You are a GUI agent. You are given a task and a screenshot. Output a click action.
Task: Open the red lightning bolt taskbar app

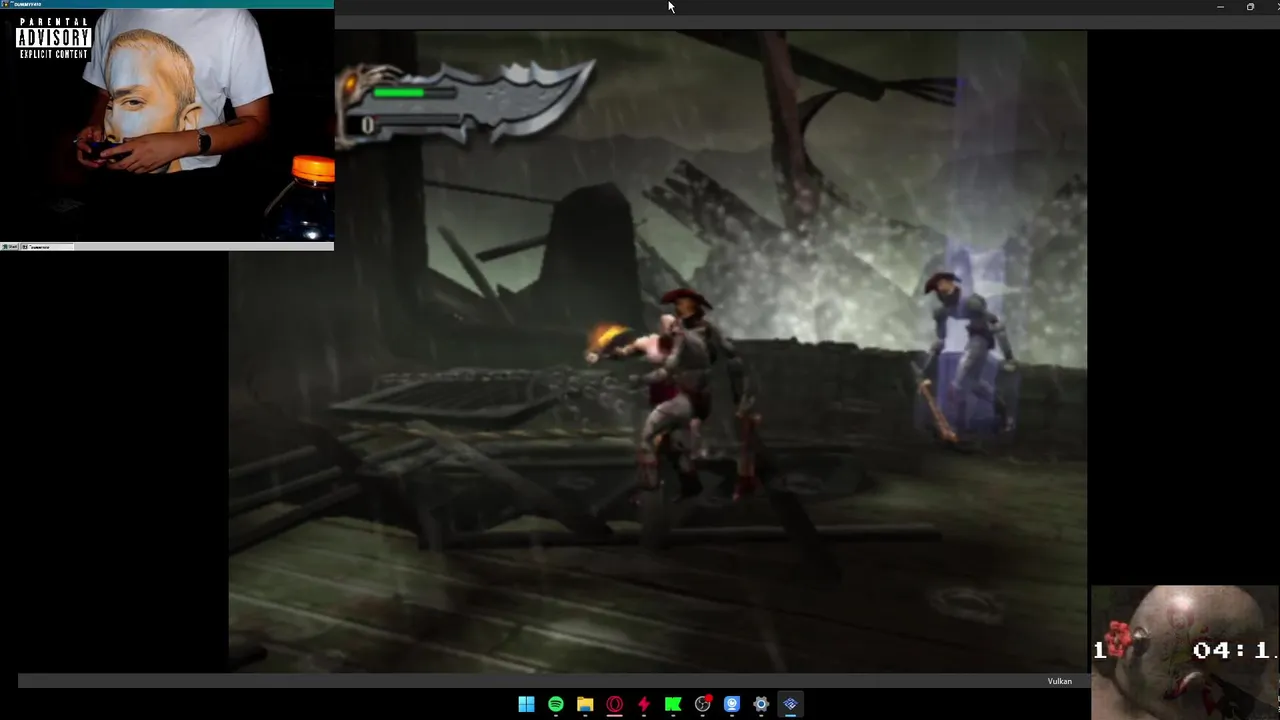(644, 704)
